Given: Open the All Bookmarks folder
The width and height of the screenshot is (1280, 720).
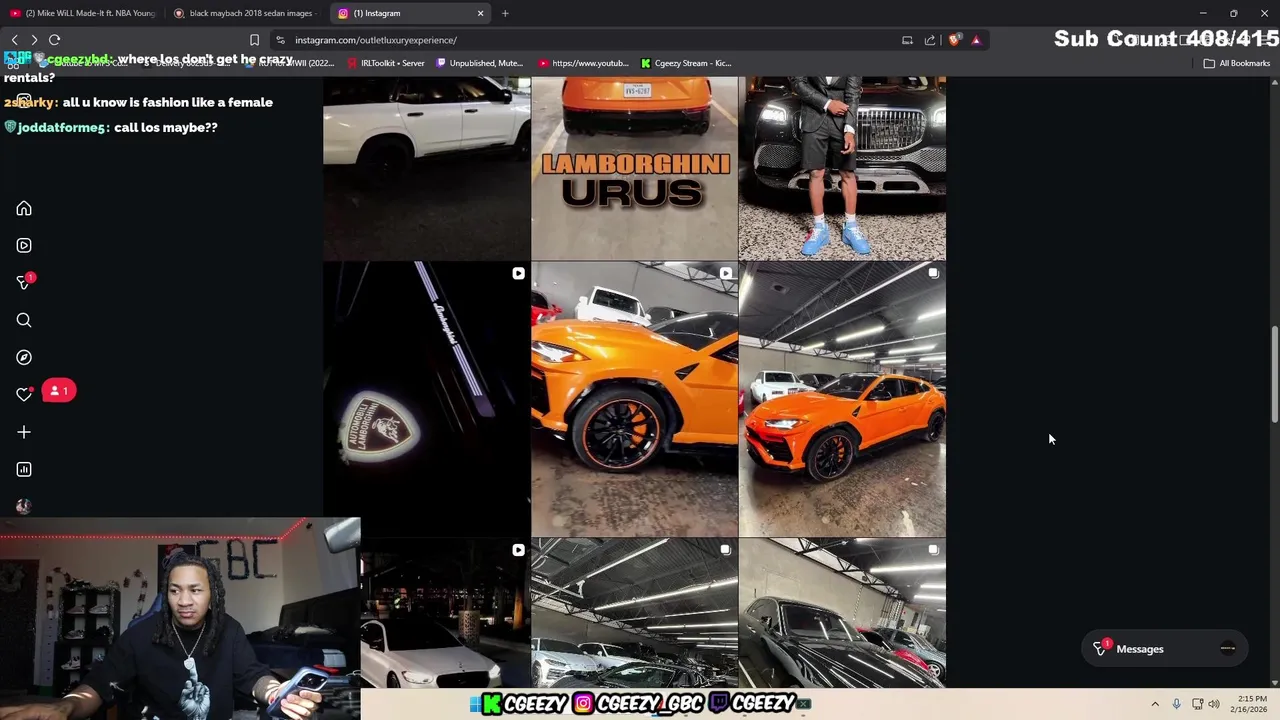Looking at the screenshot, I should coord(1237,63).
